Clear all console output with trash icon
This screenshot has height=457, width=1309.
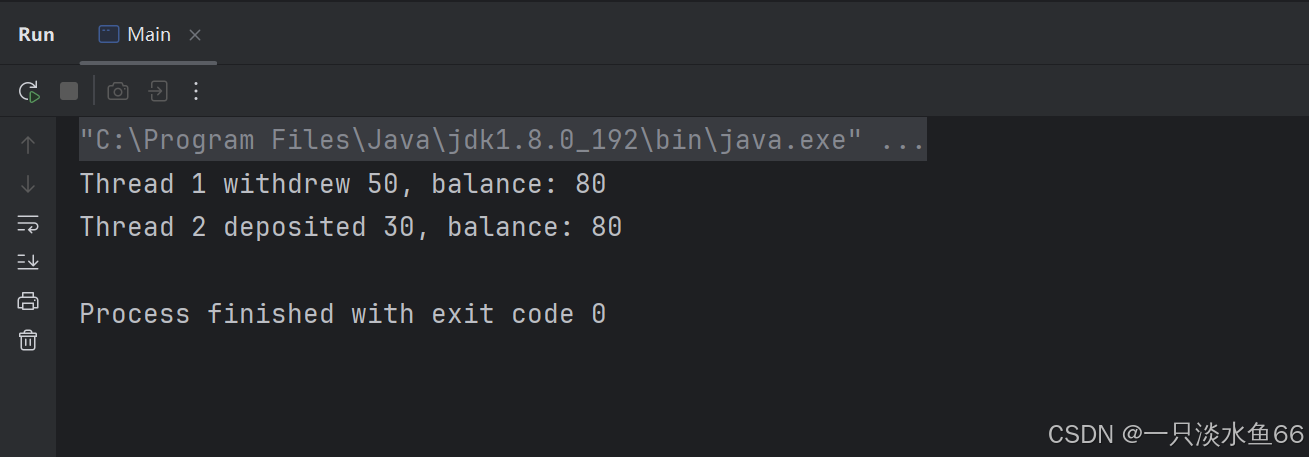pyautogui.click(x=28, y=340)
